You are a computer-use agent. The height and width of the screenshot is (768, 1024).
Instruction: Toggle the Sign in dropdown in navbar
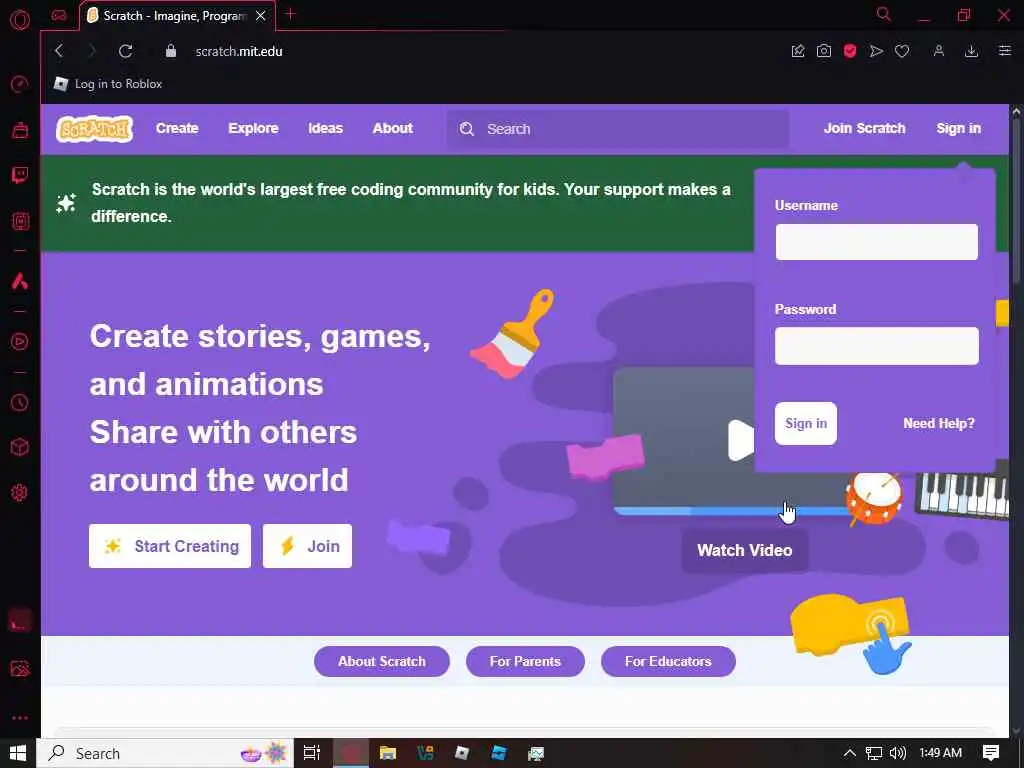[958, 129]
